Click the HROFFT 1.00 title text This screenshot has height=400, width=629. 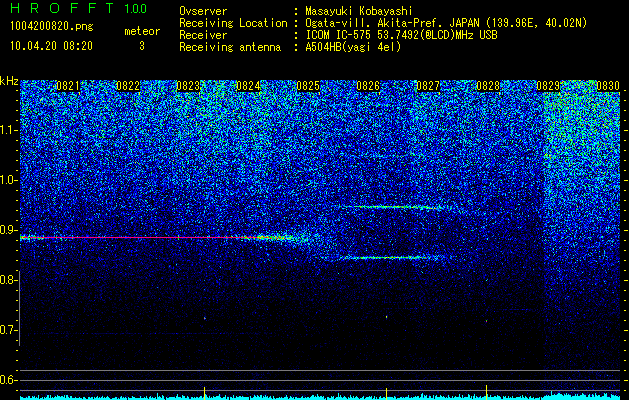[x=79, y=8]
